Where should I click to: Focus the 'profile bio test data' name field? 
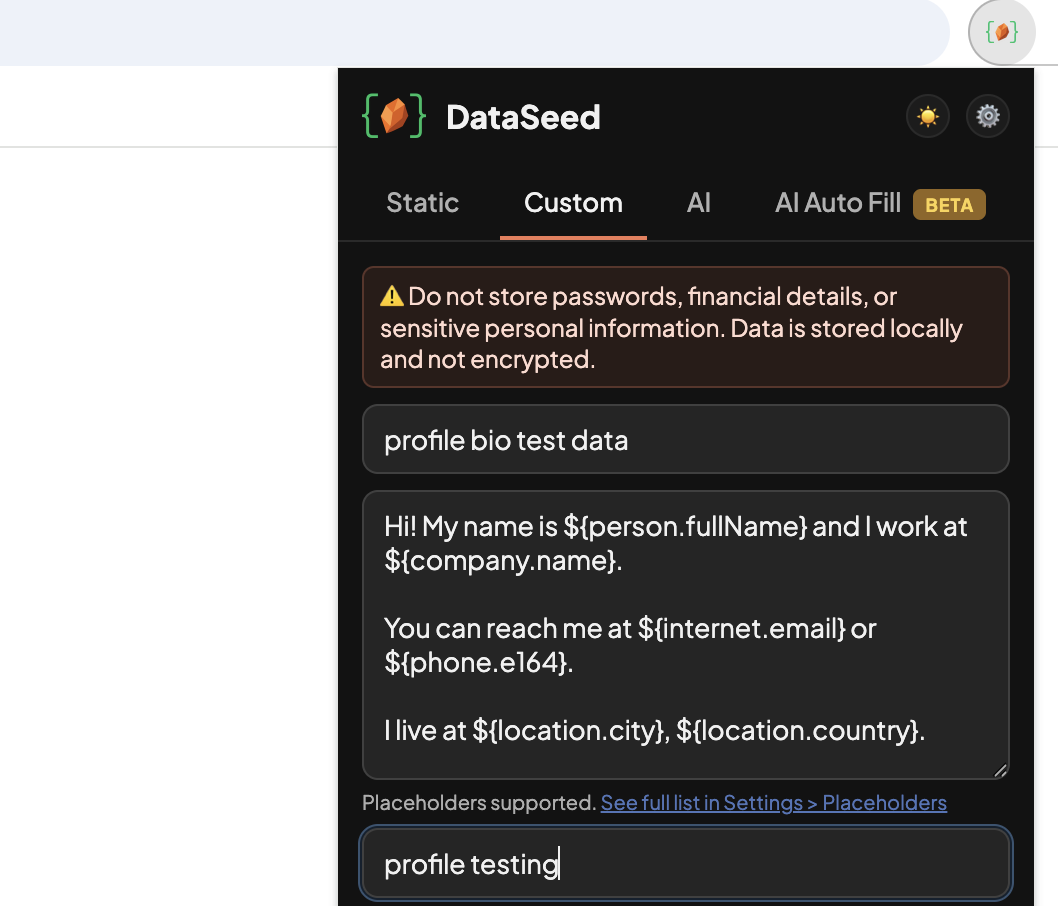pos(685,439)
